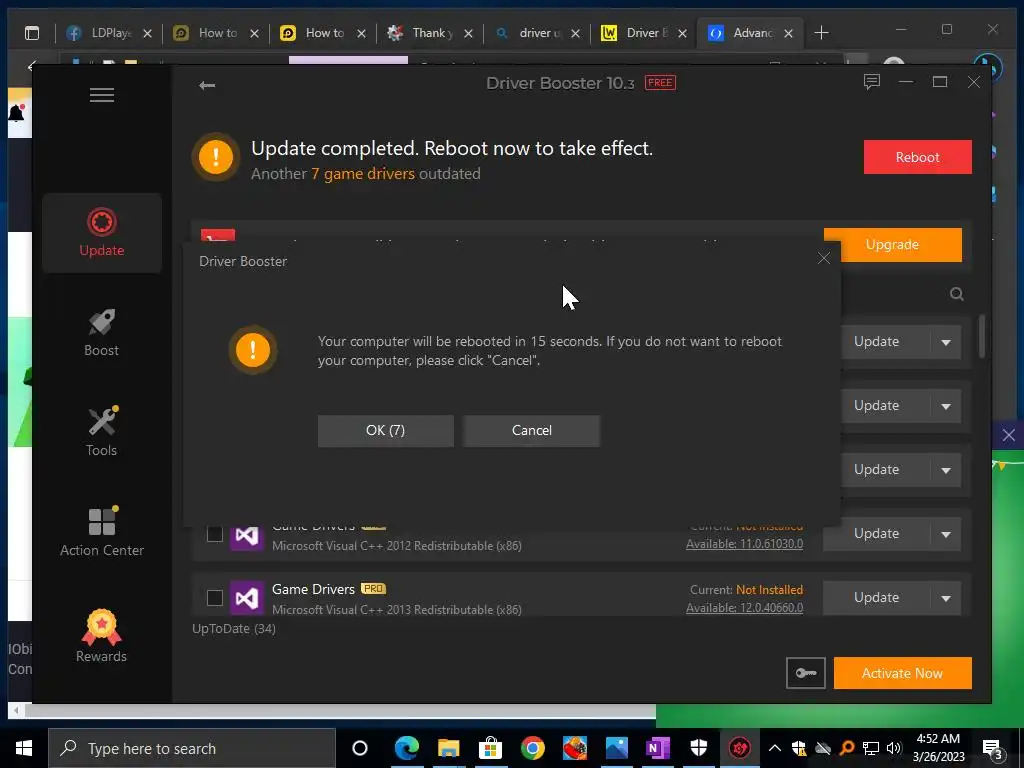Expand dropdown beside Visual C++ 2013 Update
The width and height of the screenshot is (1024, 768).
click(x=946, y=598)
